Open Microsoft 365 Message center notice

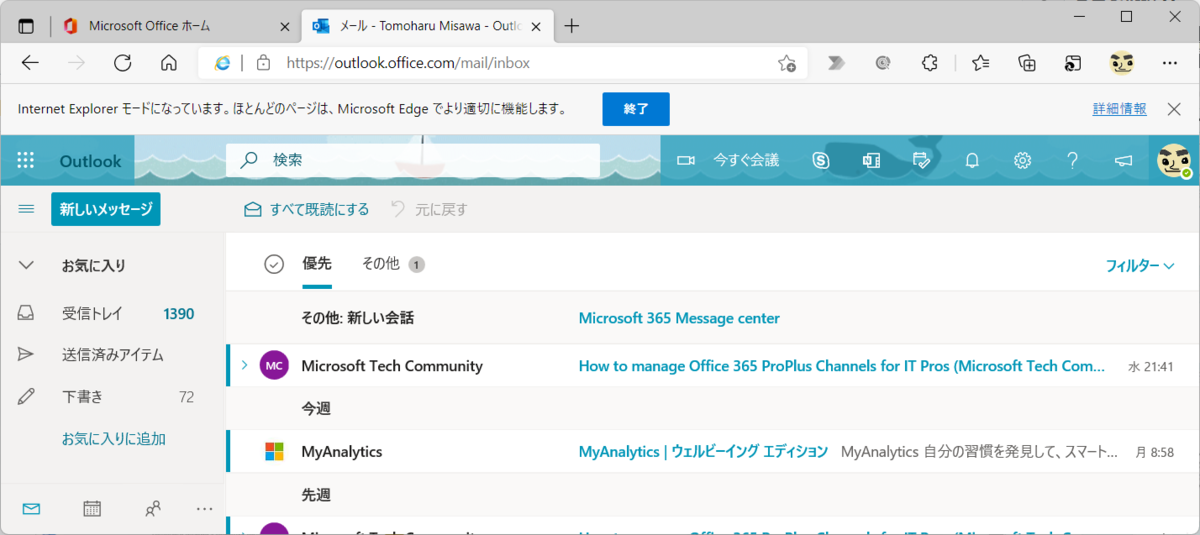(x=679, y=318)
